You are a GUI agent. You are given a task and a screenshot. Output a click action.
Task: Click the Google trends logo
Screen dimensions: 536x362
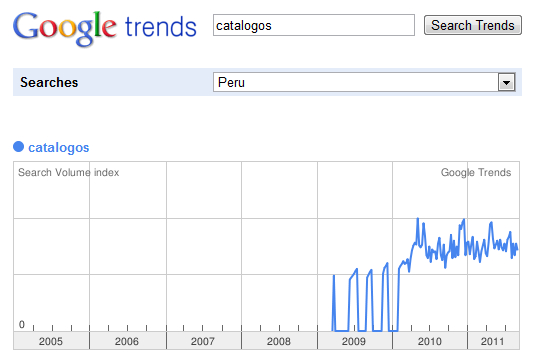[x=105, y=28]
